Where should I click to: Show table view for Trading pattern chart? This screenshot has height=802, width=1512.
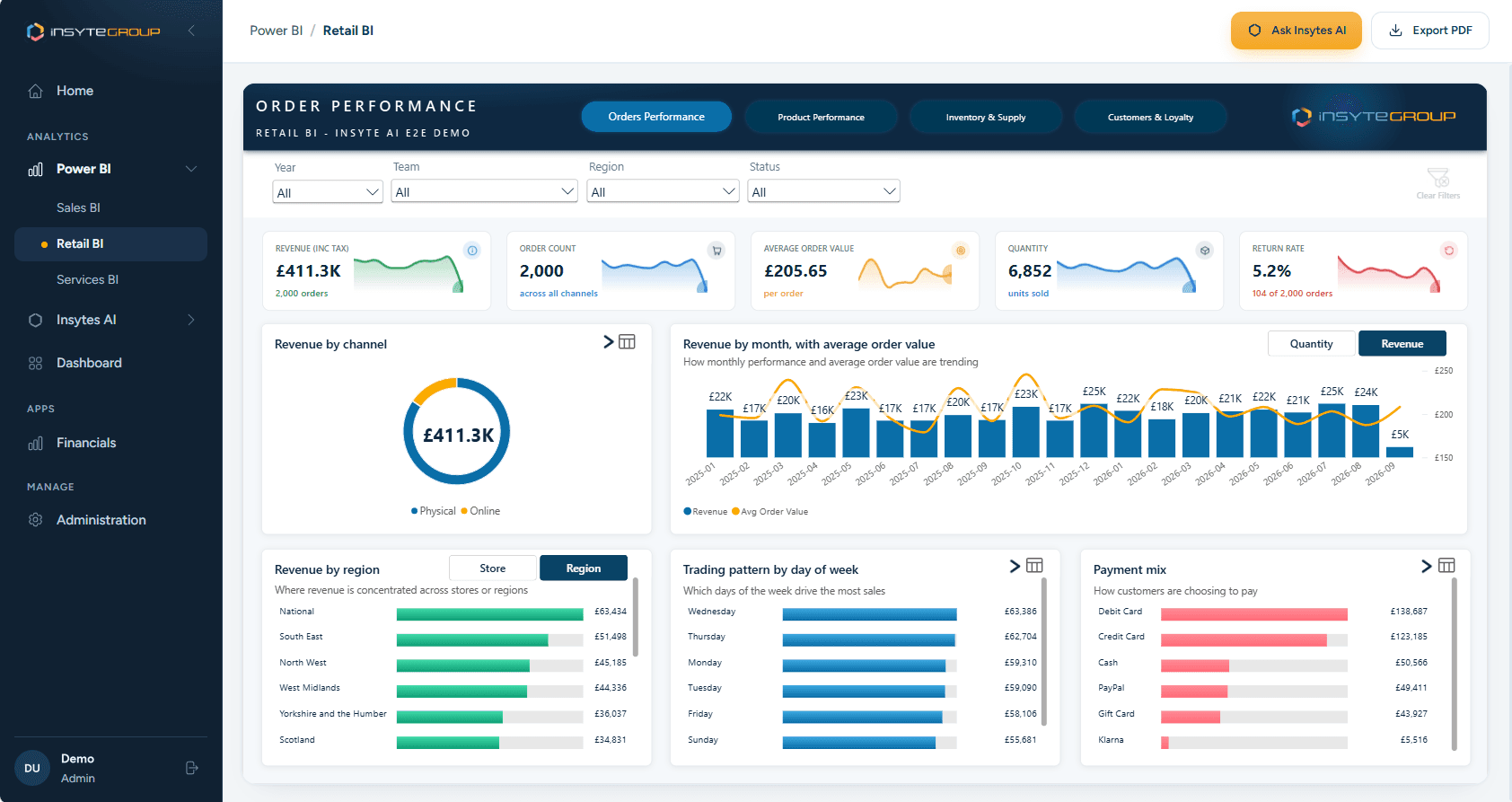[x=1034, y=566]
